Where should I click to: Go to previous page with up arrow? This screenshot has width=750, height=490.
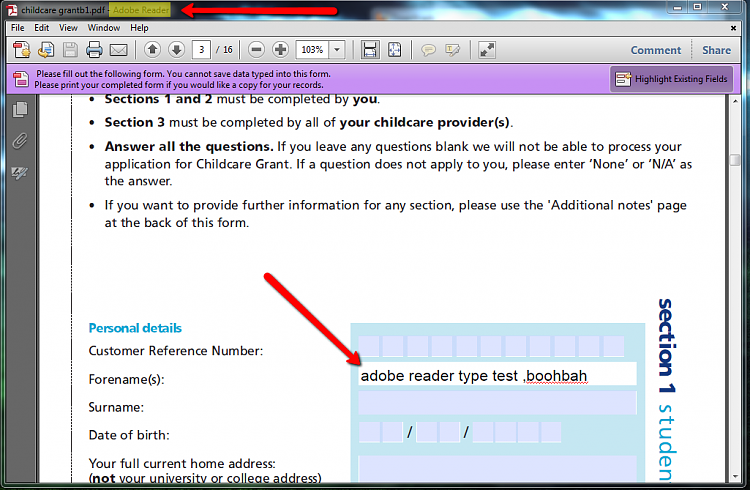point(152,49)
